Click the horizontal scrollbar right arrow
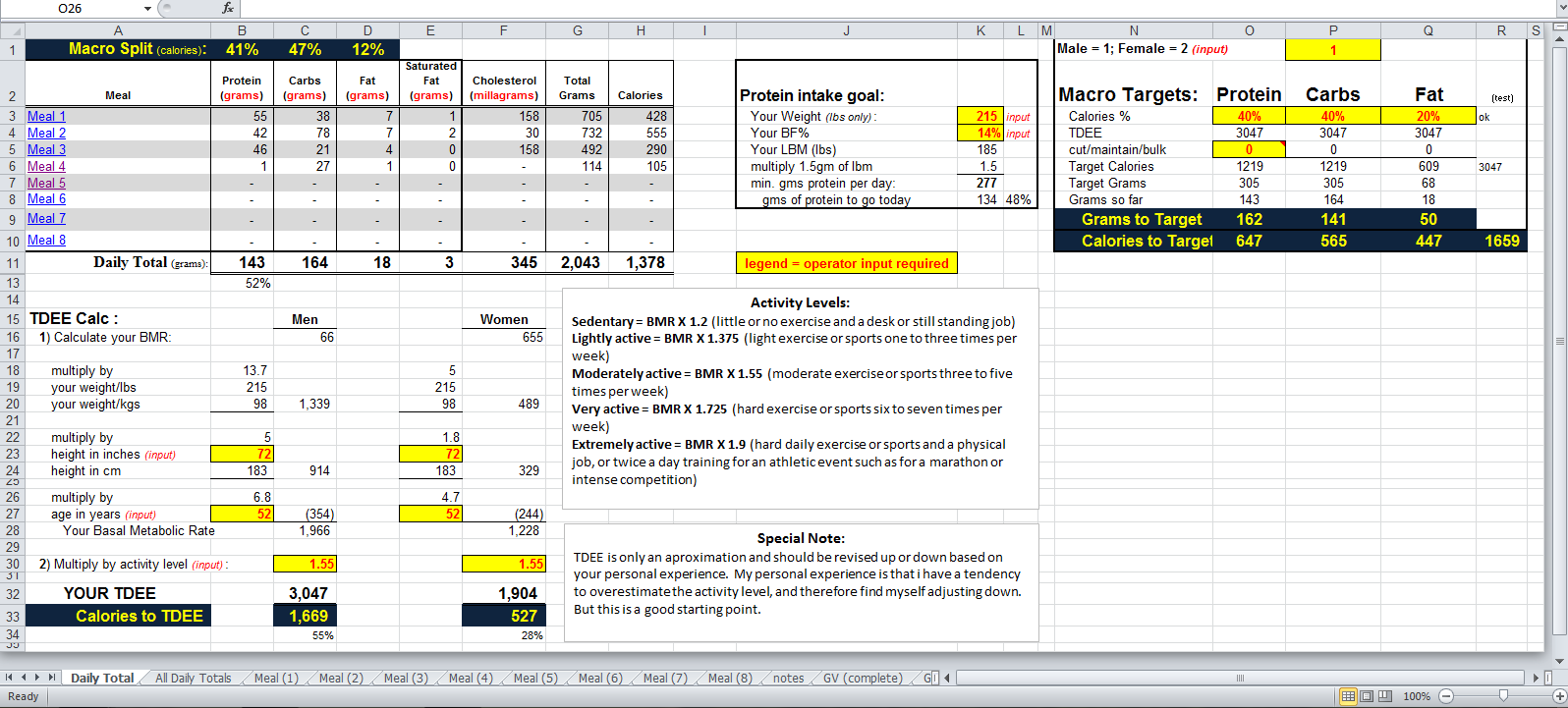Image resolution: width=1568 pixels, height=708 pixels. coord(1537,678)
